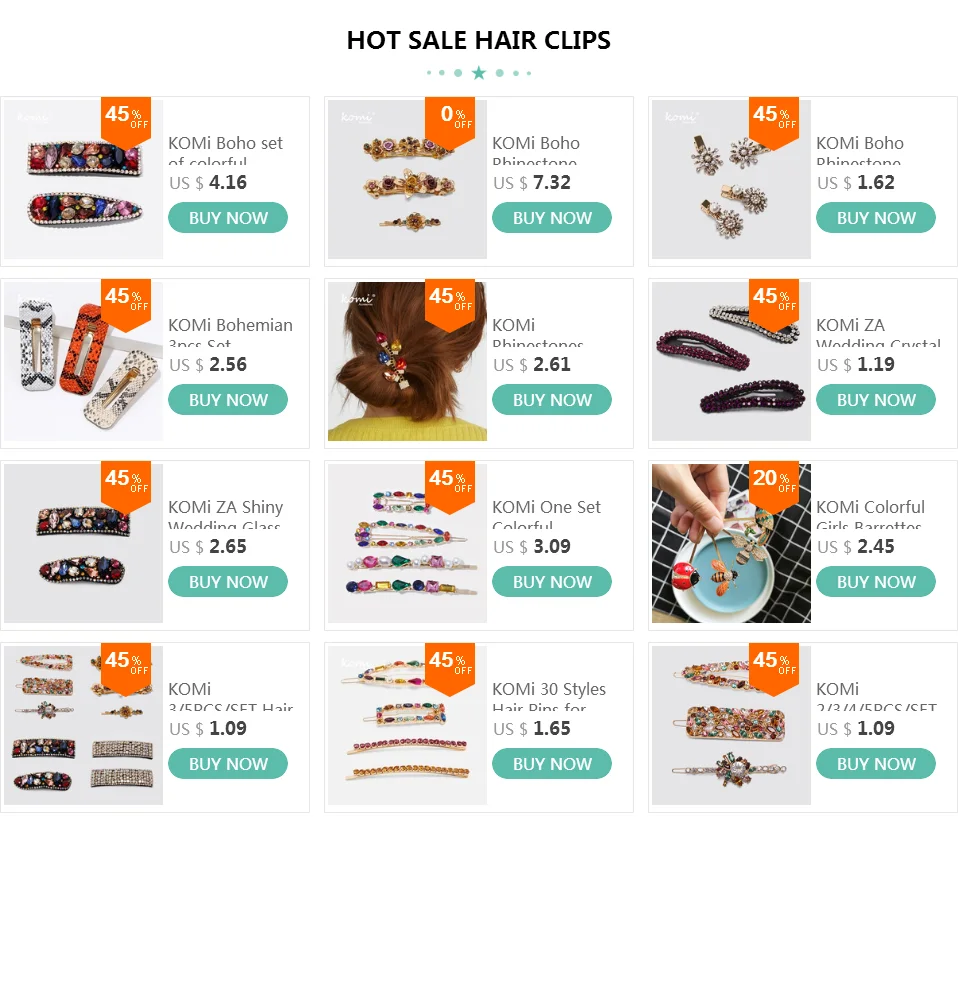Open the KOMi 30 Styles Hair Pins link
The image size is (958, 995).
click(549, 698)
